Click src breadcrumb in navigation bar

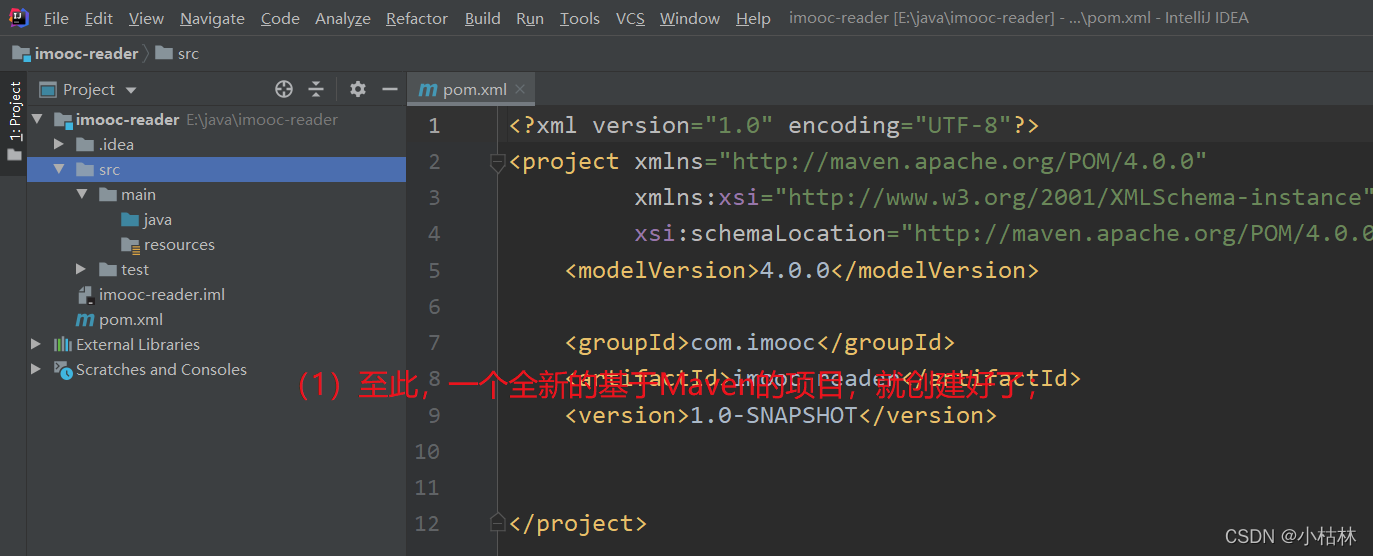coord(188,54)
